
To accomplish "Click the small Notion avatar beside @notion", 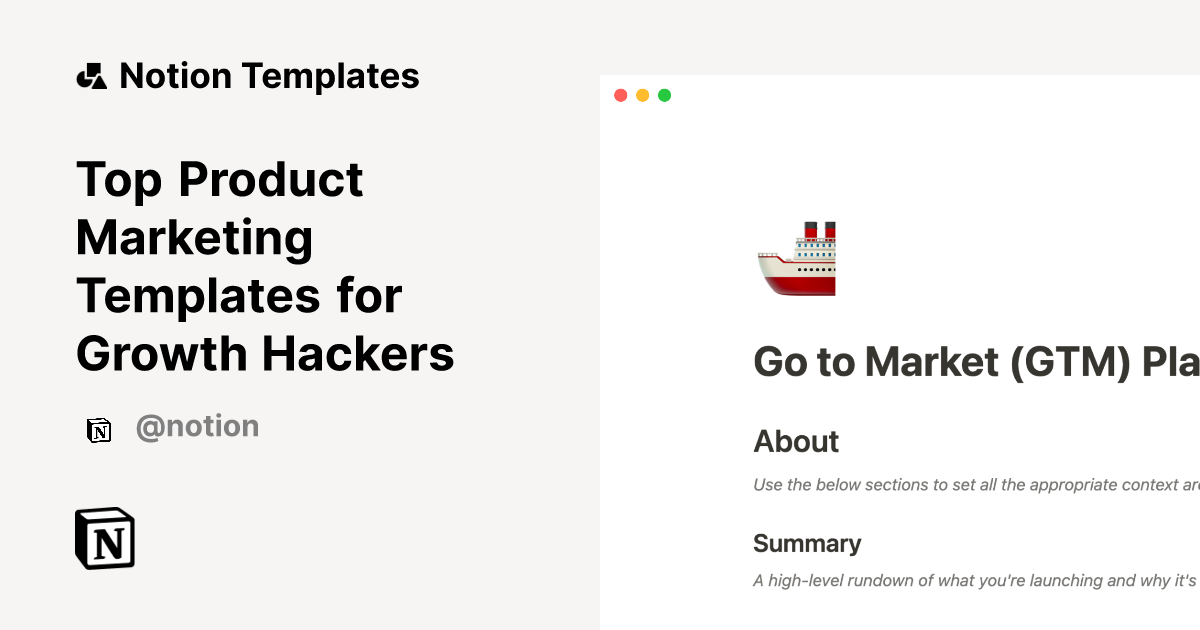I will point(99,430).
